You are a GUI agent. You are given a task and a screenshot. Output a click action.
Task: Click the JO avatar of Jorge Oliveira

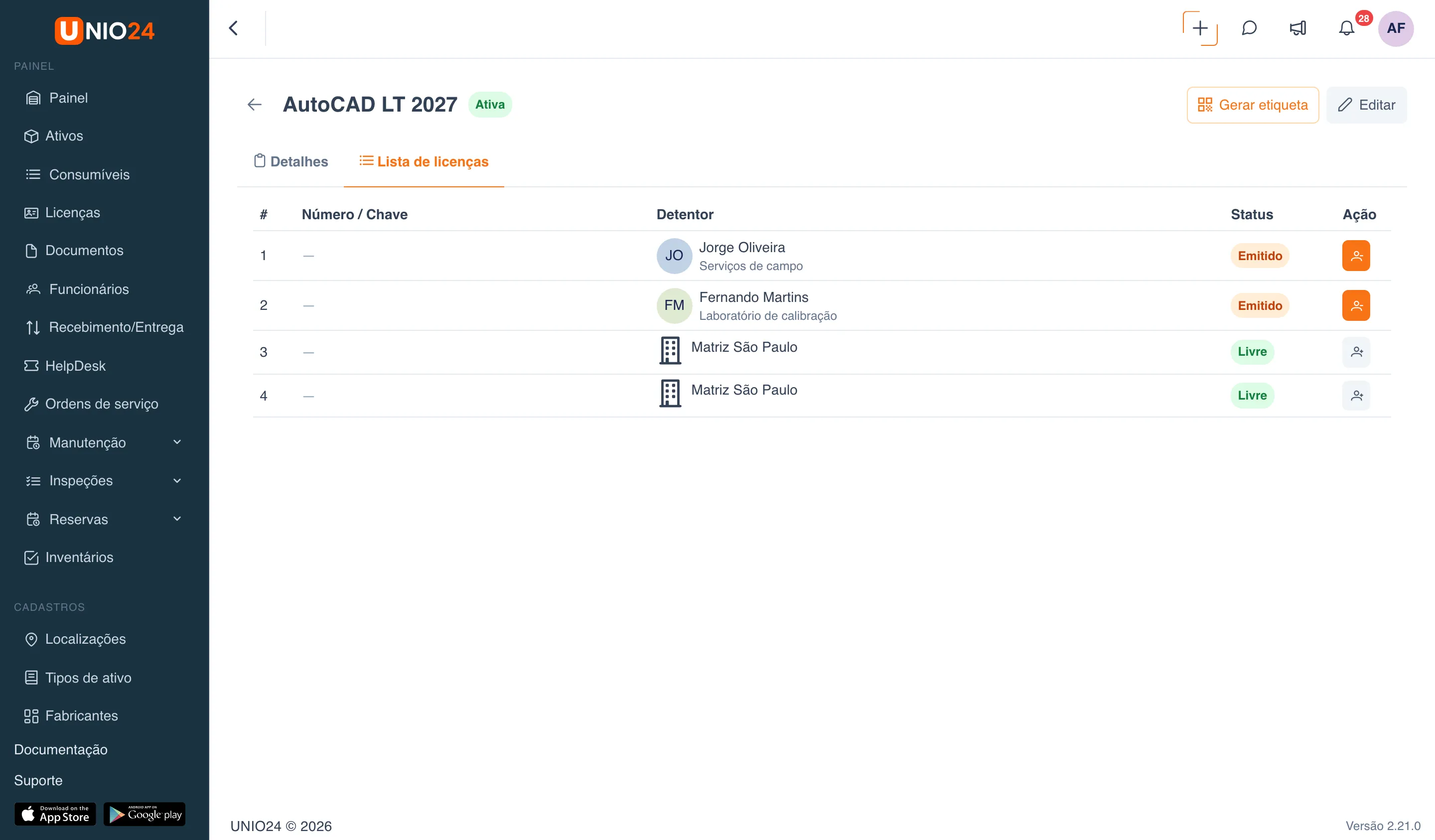pyautogui.click(x=674, y=256)
